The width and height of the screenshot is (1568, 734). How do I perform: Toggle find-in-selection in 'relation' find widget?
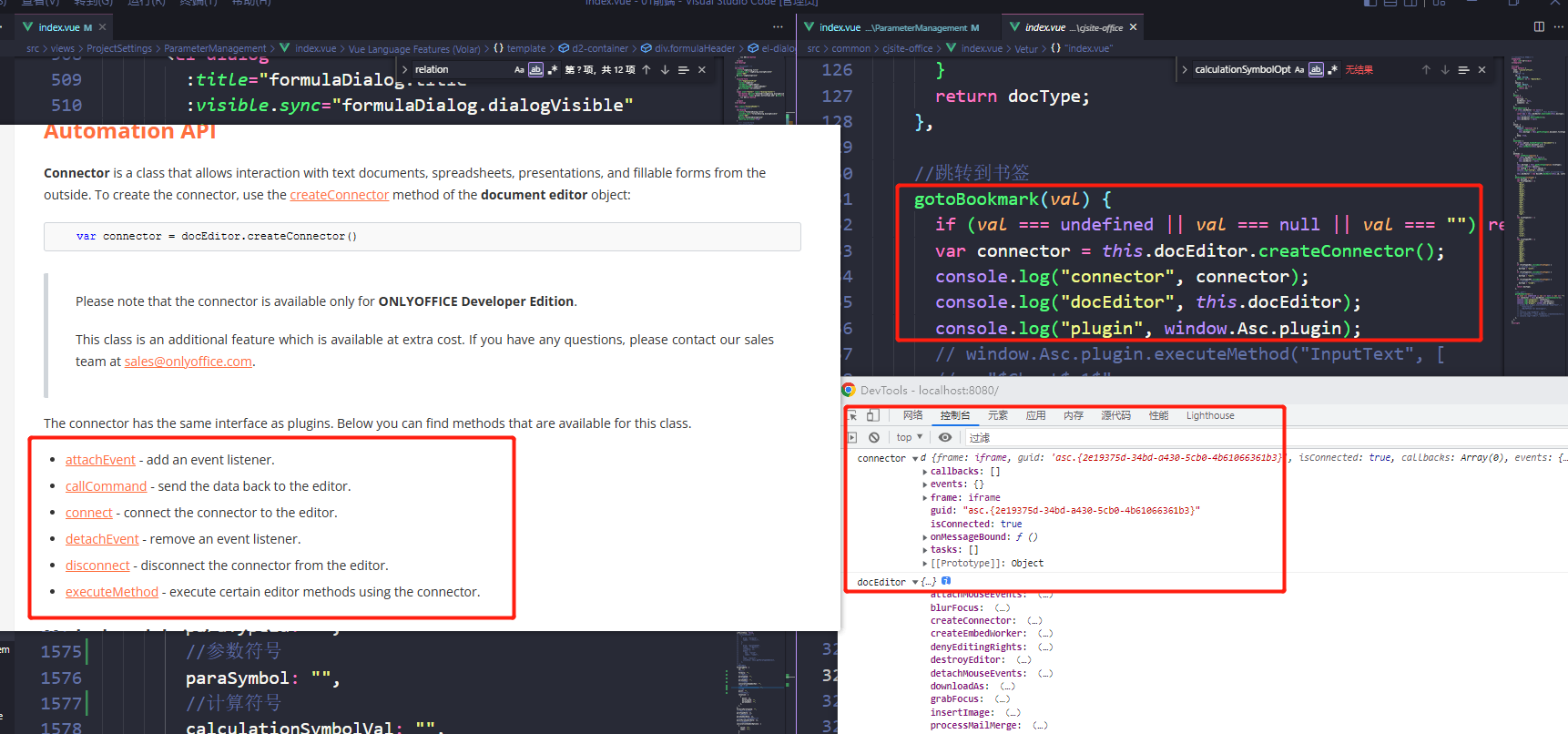click(683, 70)
